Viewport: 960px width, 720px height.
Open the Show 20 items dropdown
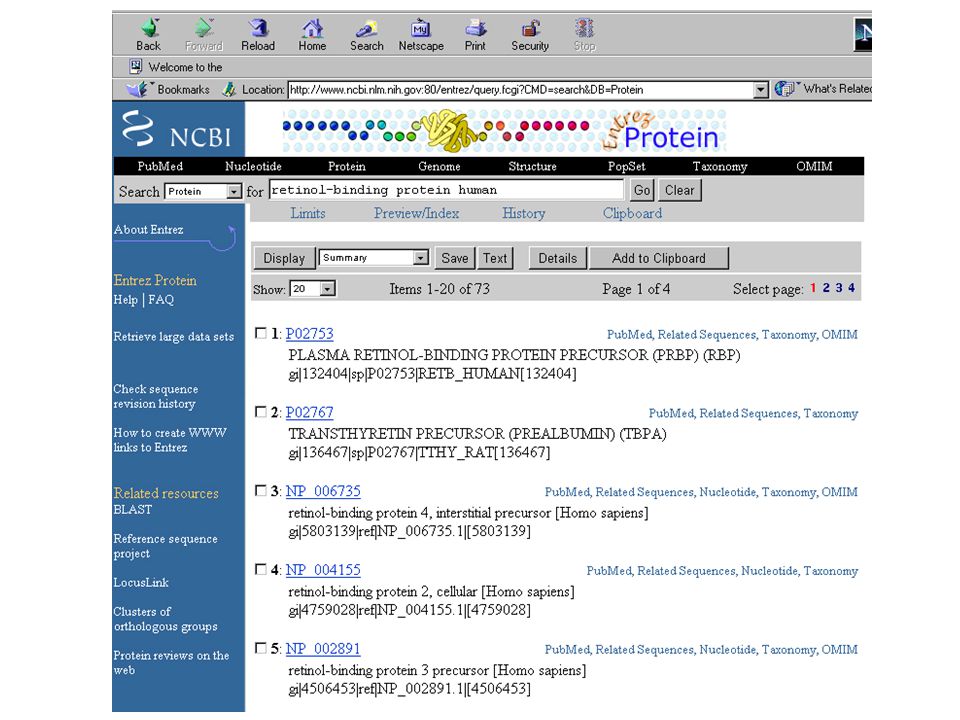tap(313, 288)
